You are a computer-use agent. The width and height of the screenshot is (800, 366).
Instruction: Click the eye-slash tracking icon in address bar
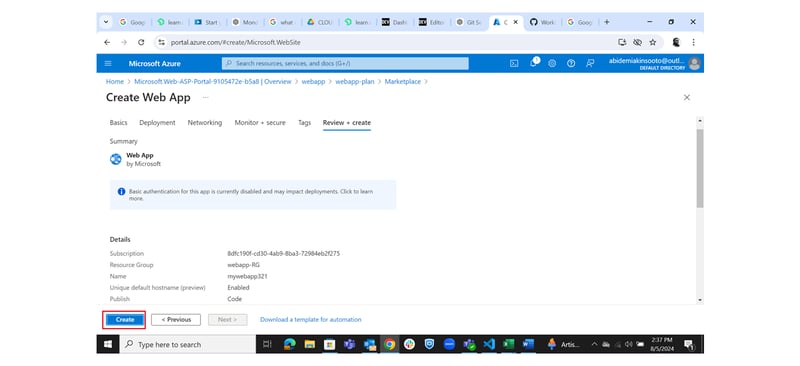click(x=637, y=42)
